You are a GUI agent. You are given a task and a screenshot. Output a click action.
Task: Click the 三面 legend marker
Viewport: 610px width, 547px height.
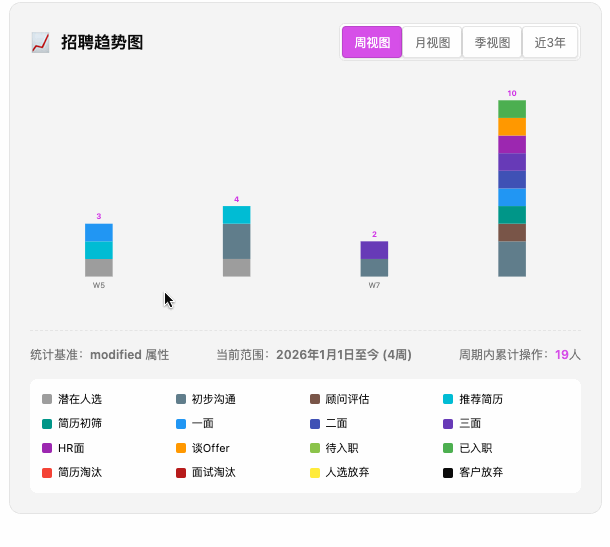tap(449, 423)
